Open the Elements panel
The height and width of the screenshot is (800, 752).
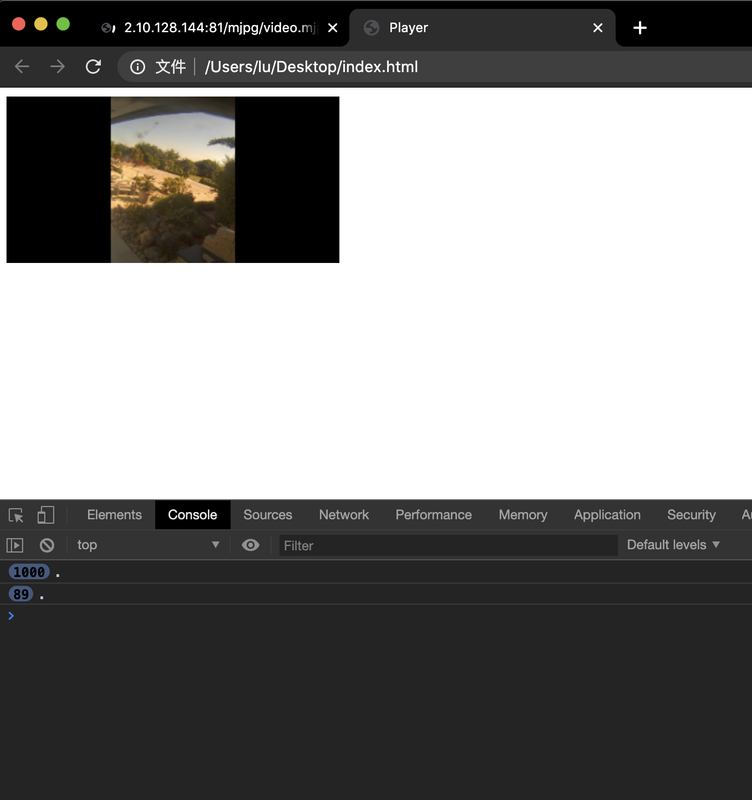point(114,515)
